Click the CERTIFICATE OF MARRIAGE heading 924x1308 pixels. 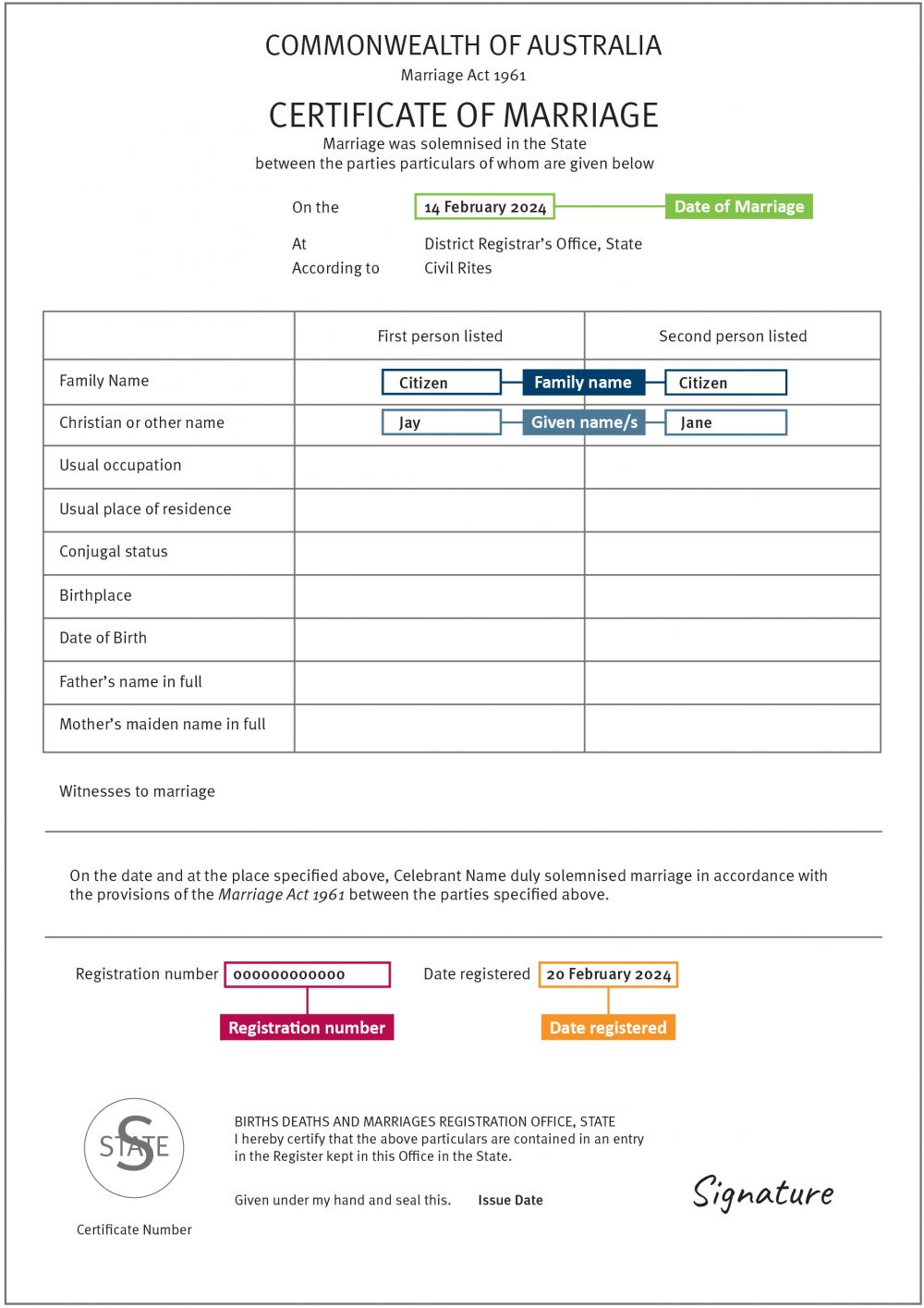click(463, 116)
